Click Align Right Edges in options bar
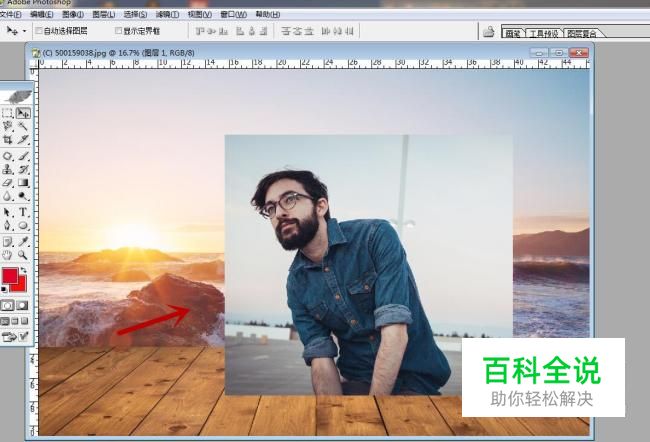The width and height of the screenshot is (650, 442). 263,31
